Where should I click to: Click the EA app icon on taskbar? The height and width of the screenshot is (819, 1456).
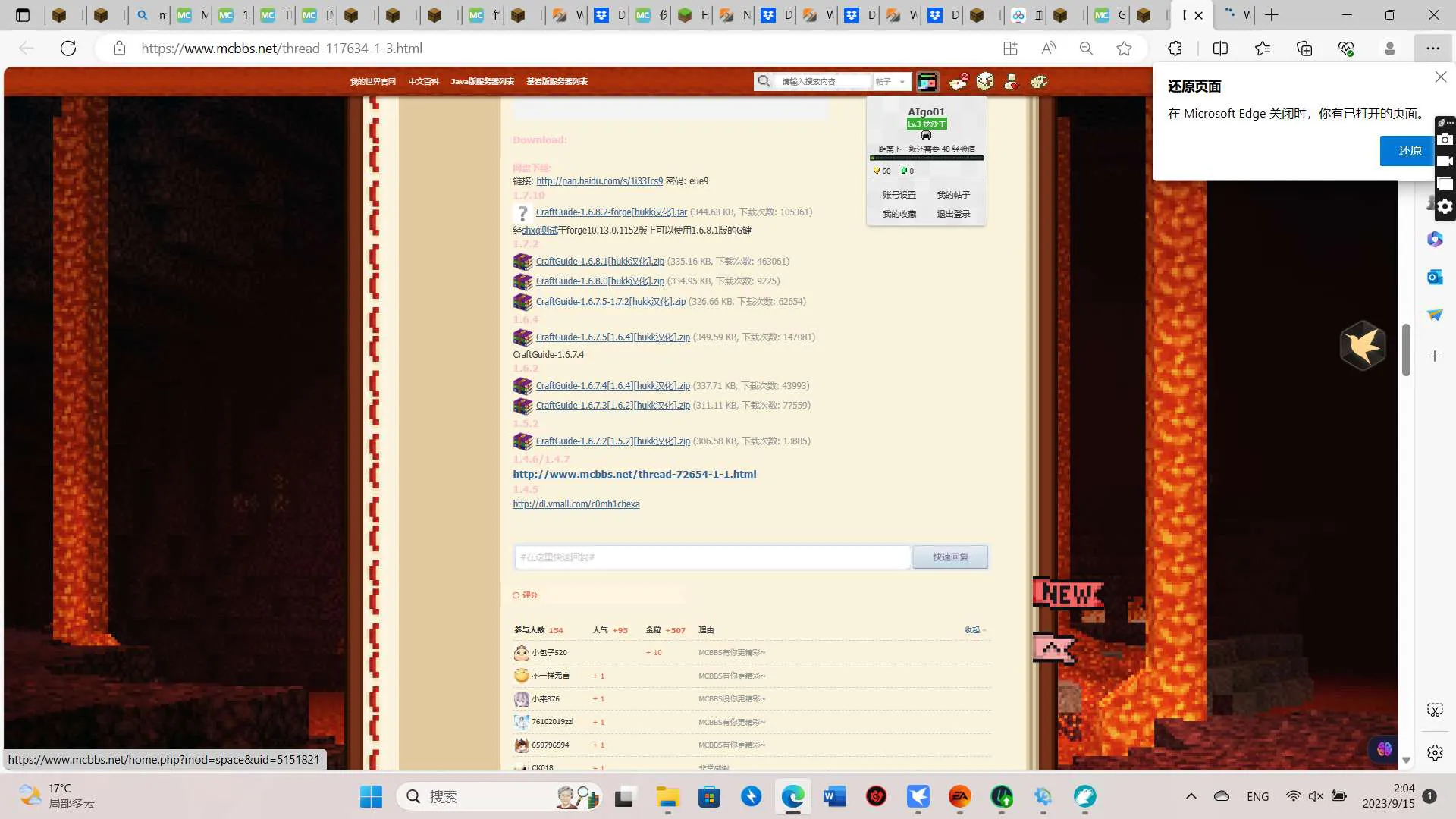tap(960, 796)
